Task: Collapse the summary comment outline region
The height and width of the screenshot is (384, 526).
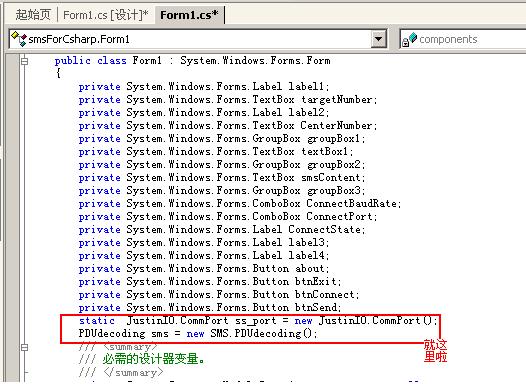Action: [x=24, y=347]
